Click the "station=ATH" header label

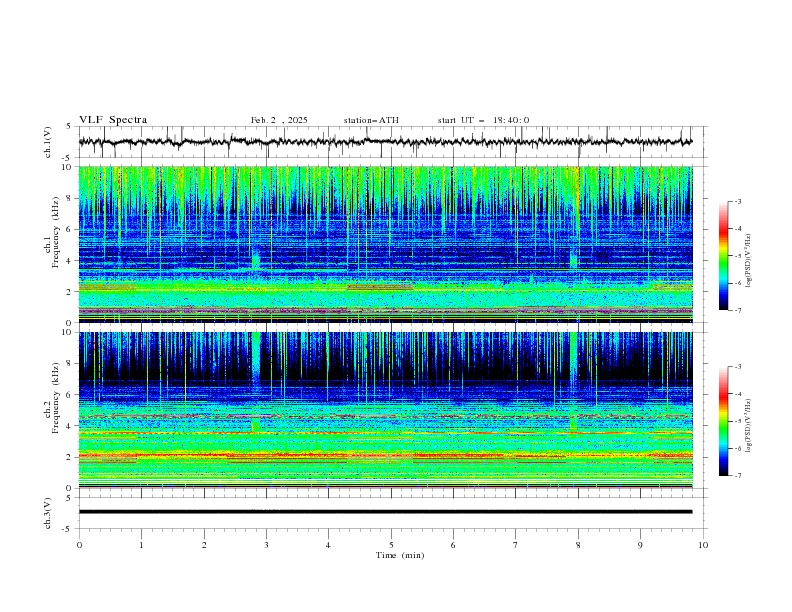pos(371,120)
